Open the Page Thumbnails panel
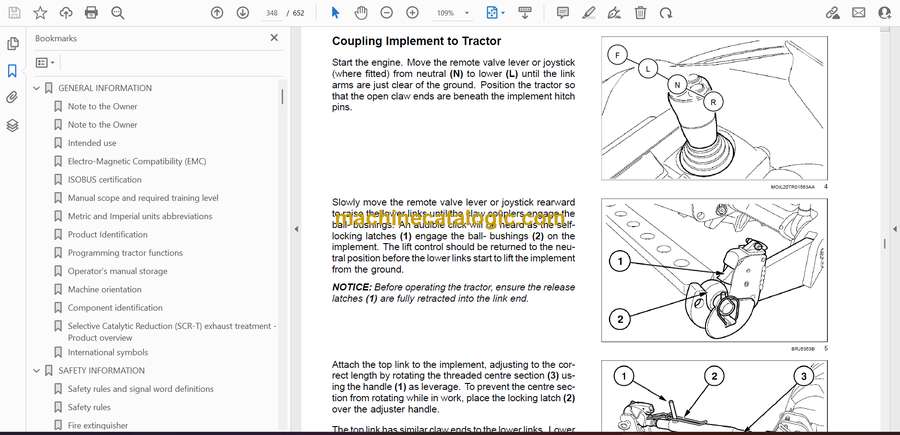 tap(13, 44)
